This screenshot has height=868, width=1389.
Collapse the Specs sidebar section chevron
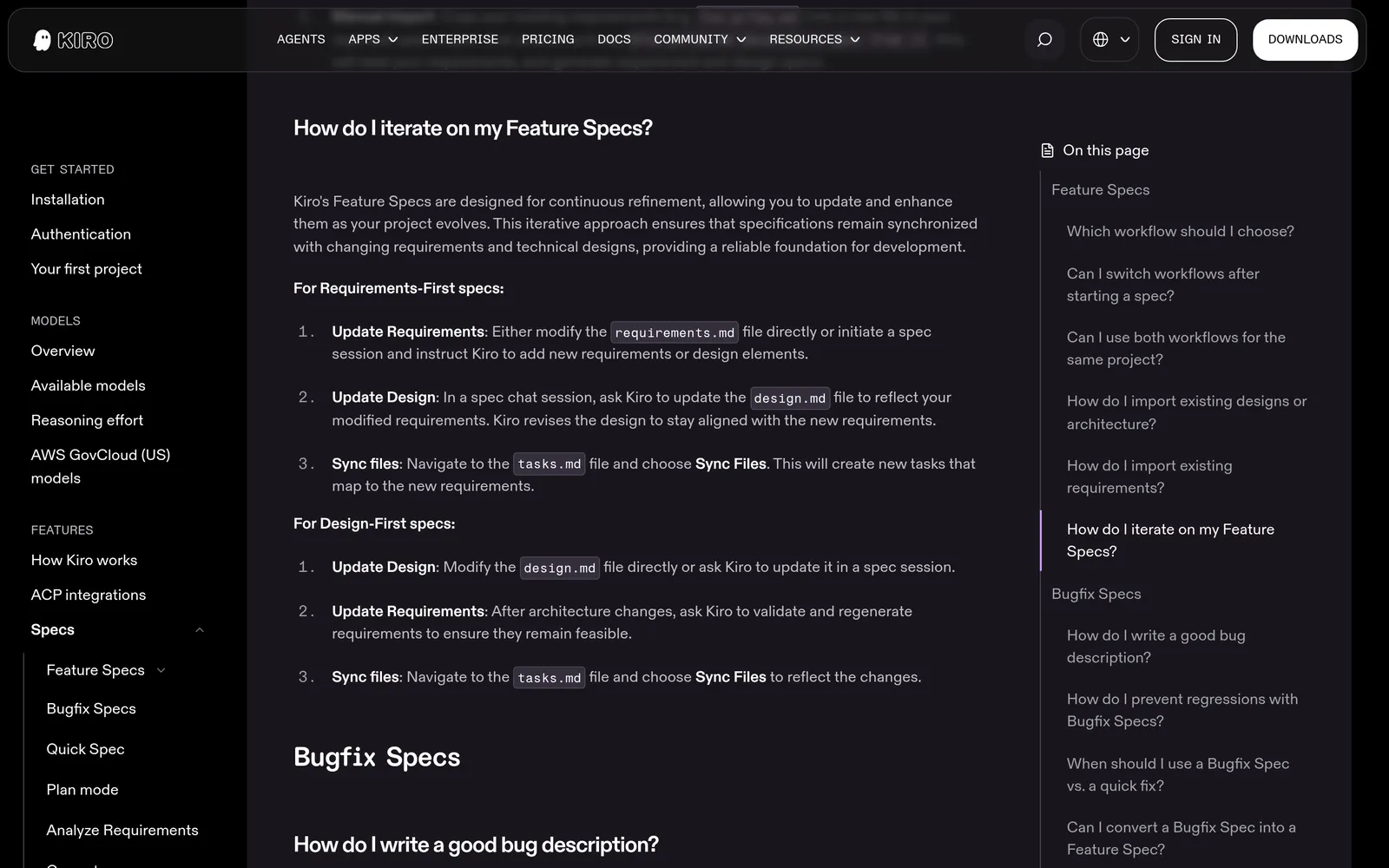[x=200, y=630]
